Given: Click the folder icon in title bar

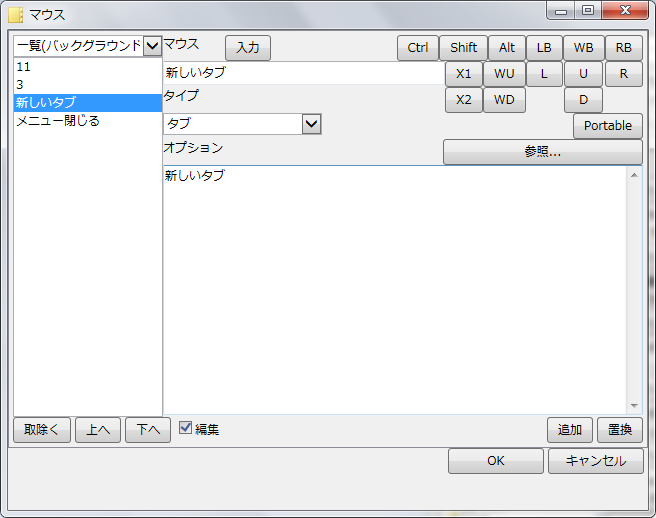Looking at the screenshot, I should pyautogui.click(x=15, y=15).
